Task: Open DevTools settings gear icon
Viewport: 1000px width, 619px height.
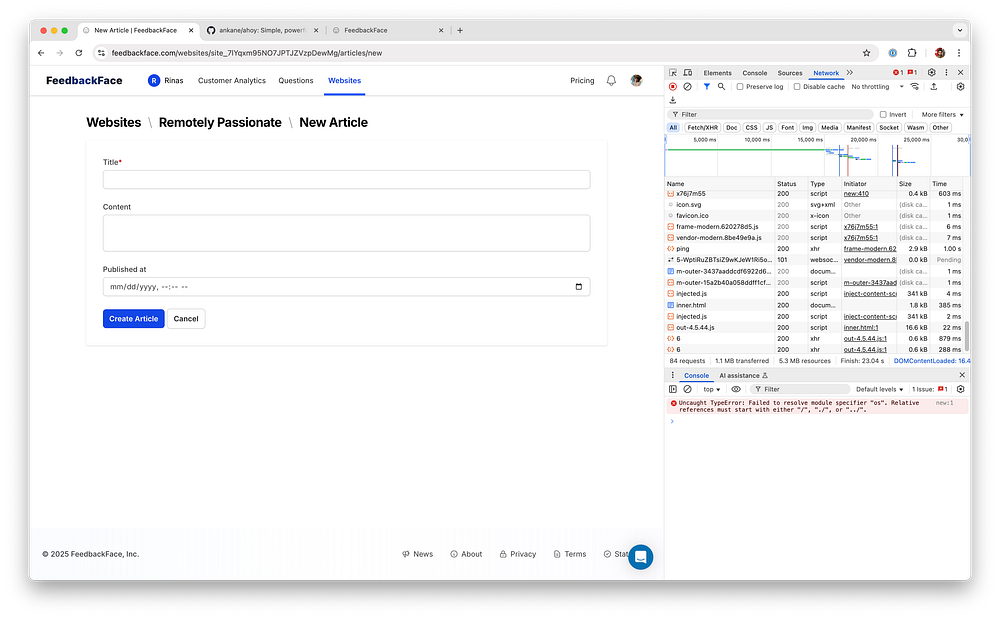Action: [x=932, y=73]
